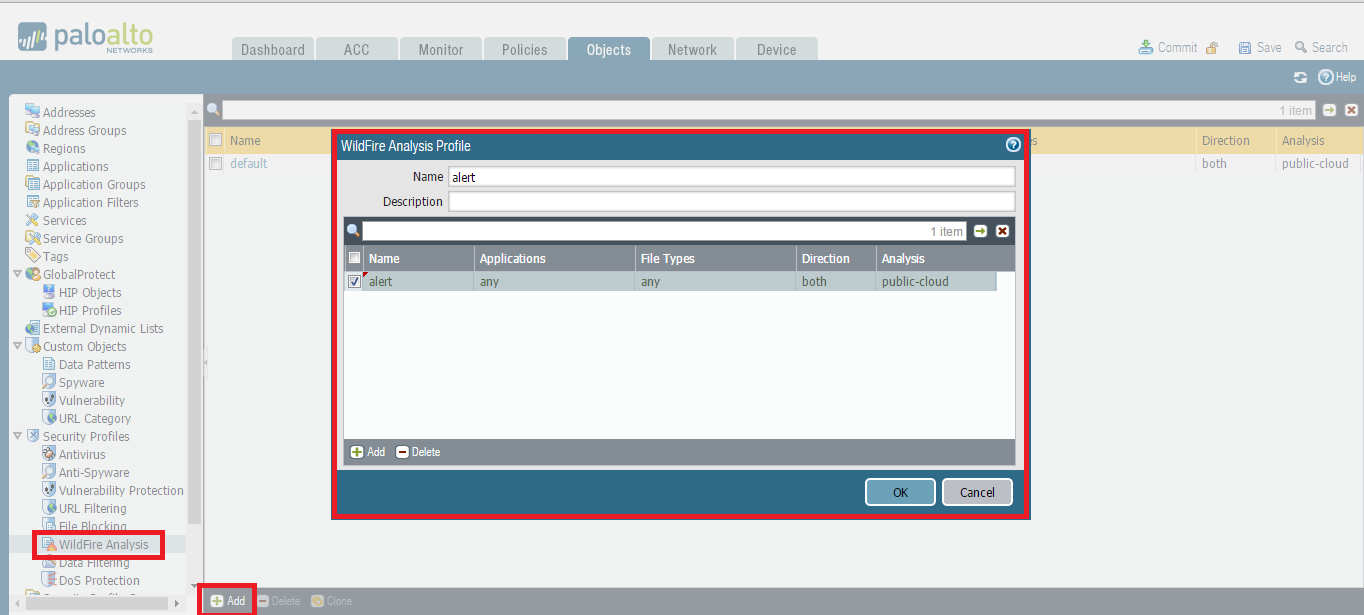The width and height of the screenshot is (1364, 615).
Task: Click the dialog help question icon
Action: (1013, 145)
